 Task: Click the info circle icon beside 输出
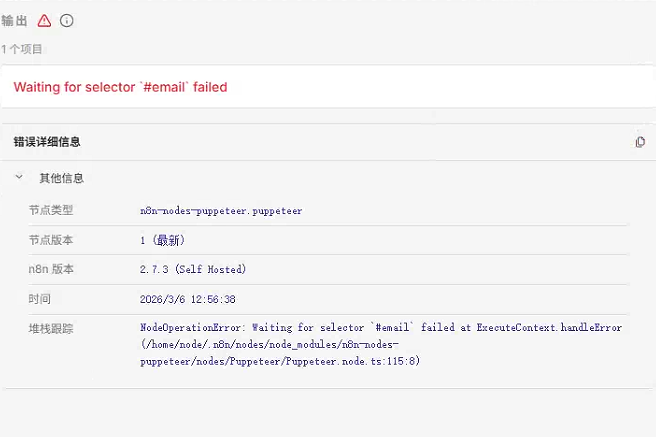click(67, 20)
